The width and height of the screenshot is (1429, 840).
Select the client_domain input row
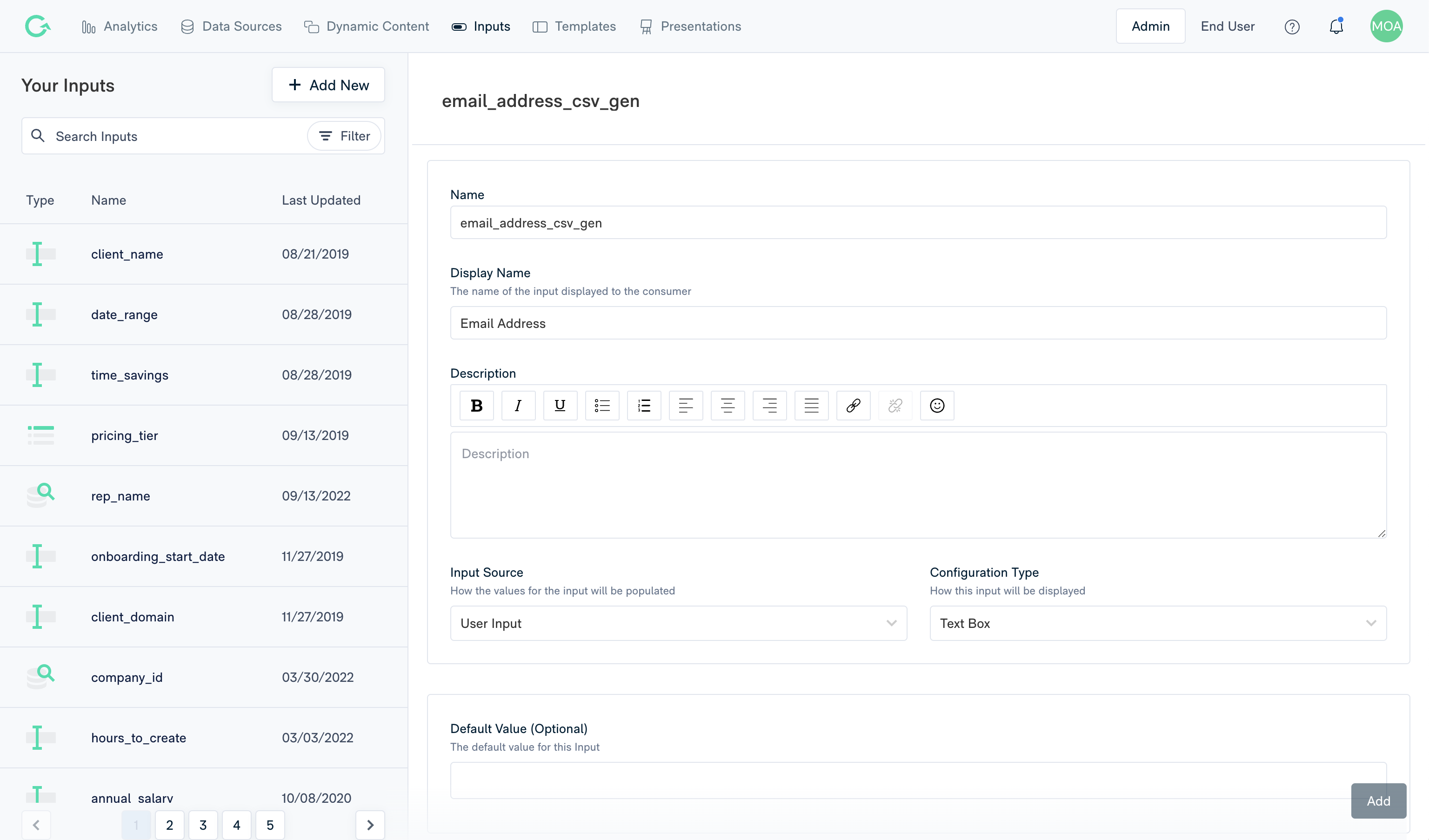click(204, 617)
